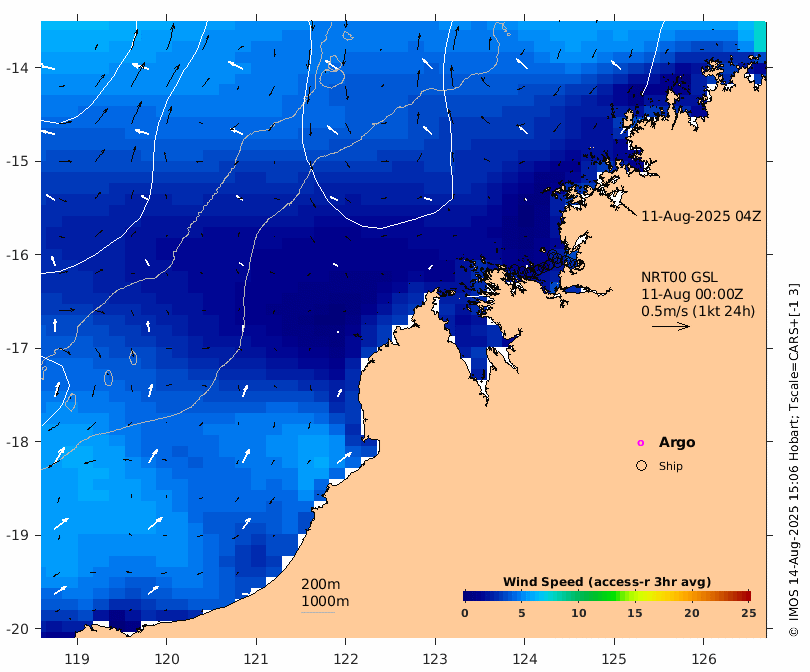Click the Ship legend circle marker
810x672 pixels.
641,465
